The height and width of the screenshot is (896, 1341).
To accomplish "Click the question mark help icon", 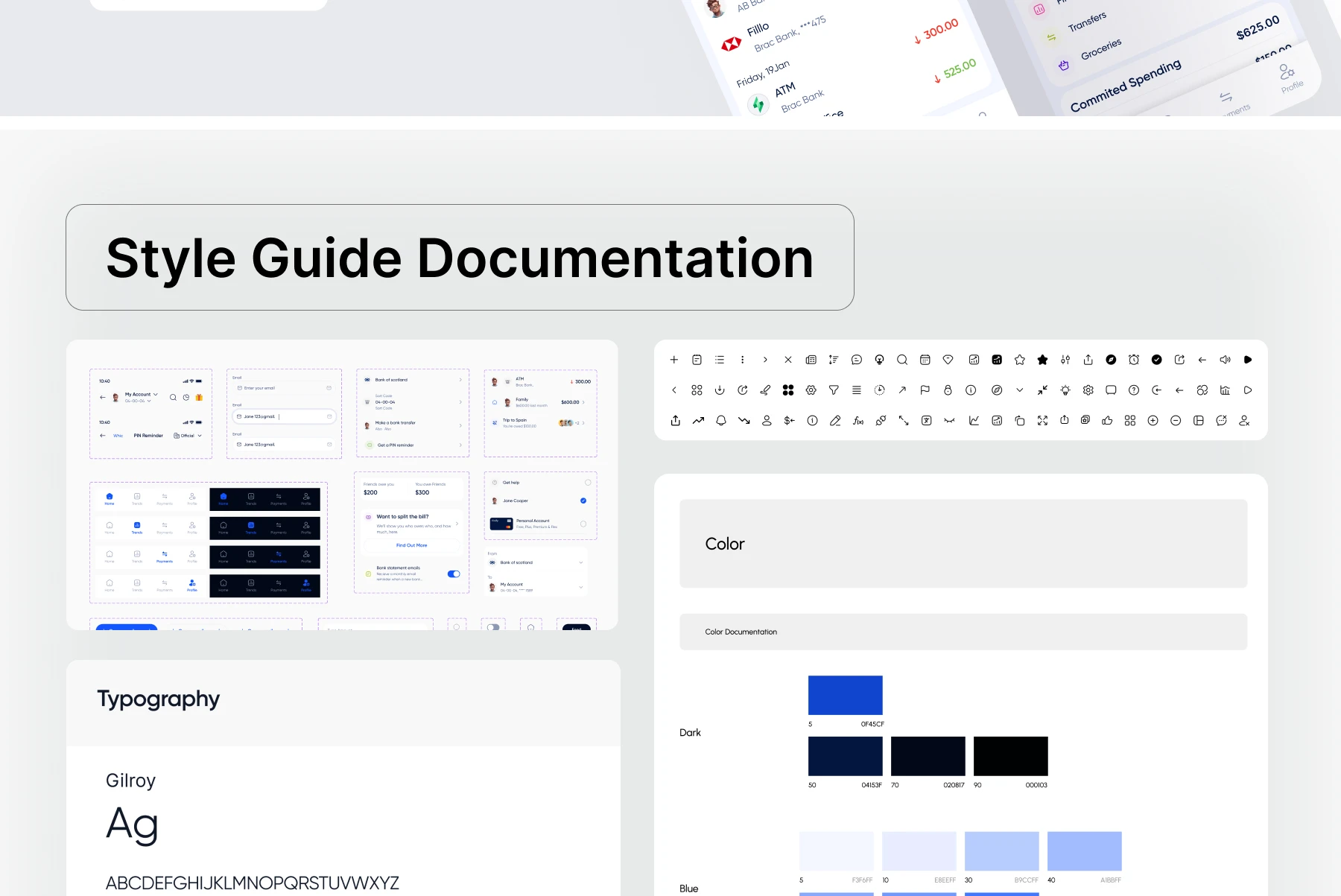I will tap(1134, 390).
